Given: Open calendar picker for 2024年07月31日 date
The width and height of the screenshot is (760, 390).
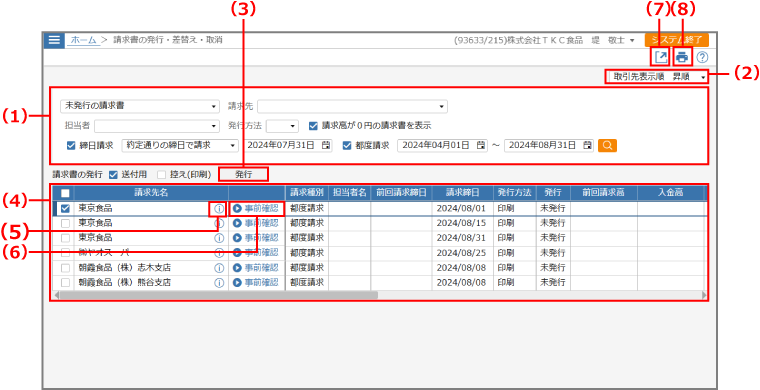Looking at the screenshot, I should [x=326, y=145].
